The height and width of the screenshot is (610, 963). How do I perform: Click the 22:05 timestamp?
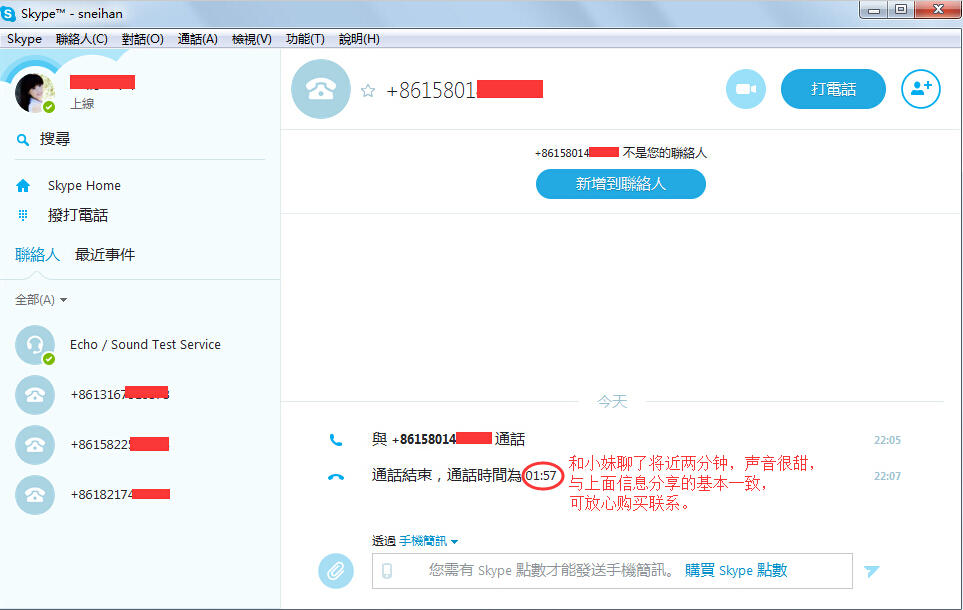887,440
